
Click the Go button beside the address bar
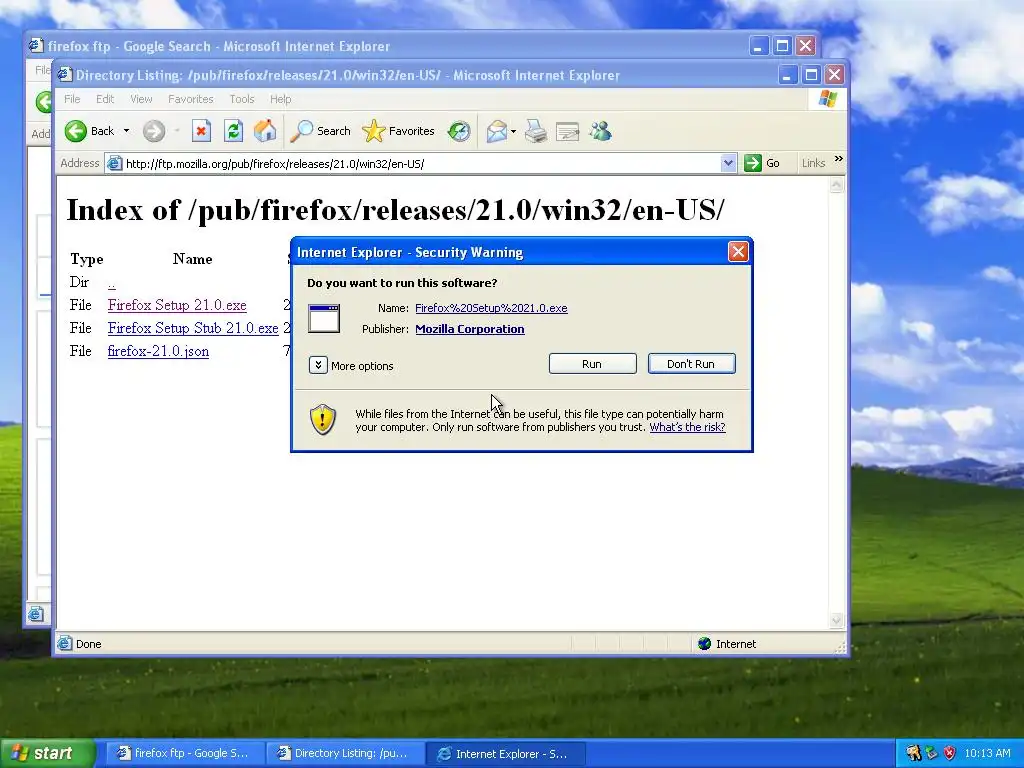pos(762,163)
